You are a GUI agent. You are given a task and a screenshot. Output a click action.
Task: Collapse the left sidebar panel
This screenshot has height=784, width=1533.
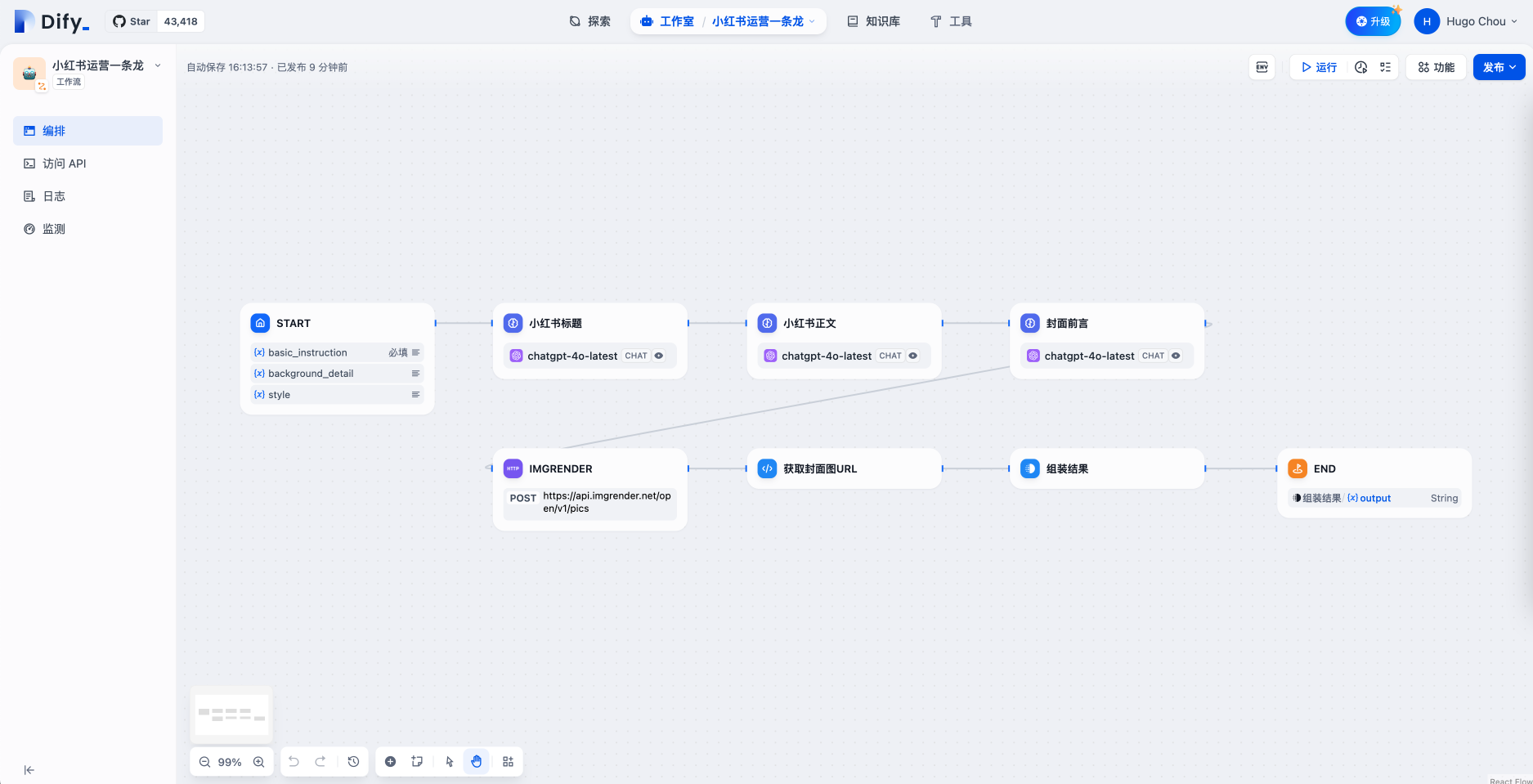pos(29,770)
